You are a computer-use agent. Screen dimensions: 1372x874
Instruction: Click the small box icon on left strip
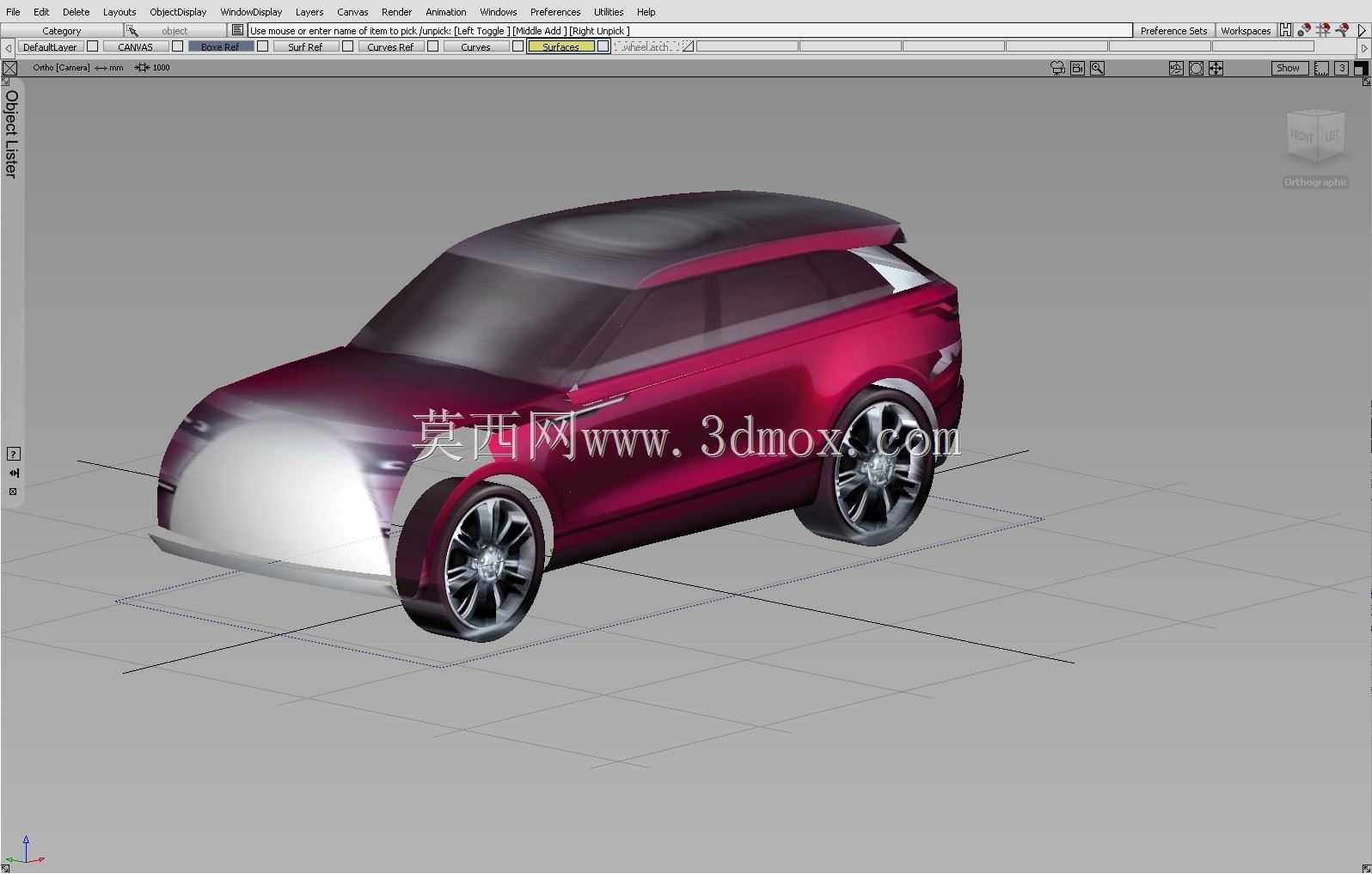coord(13,492)
